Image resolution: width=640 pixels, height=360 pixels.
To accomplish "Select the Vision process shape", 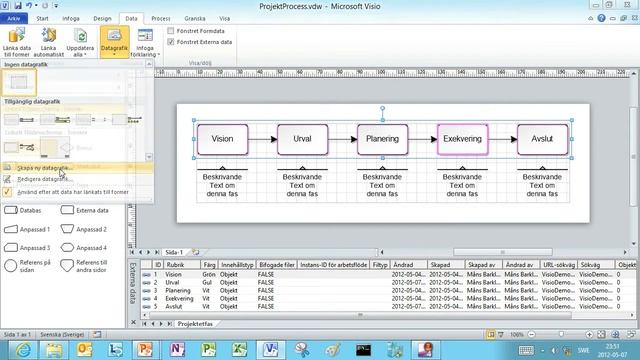I will click(x=222, y=139).
